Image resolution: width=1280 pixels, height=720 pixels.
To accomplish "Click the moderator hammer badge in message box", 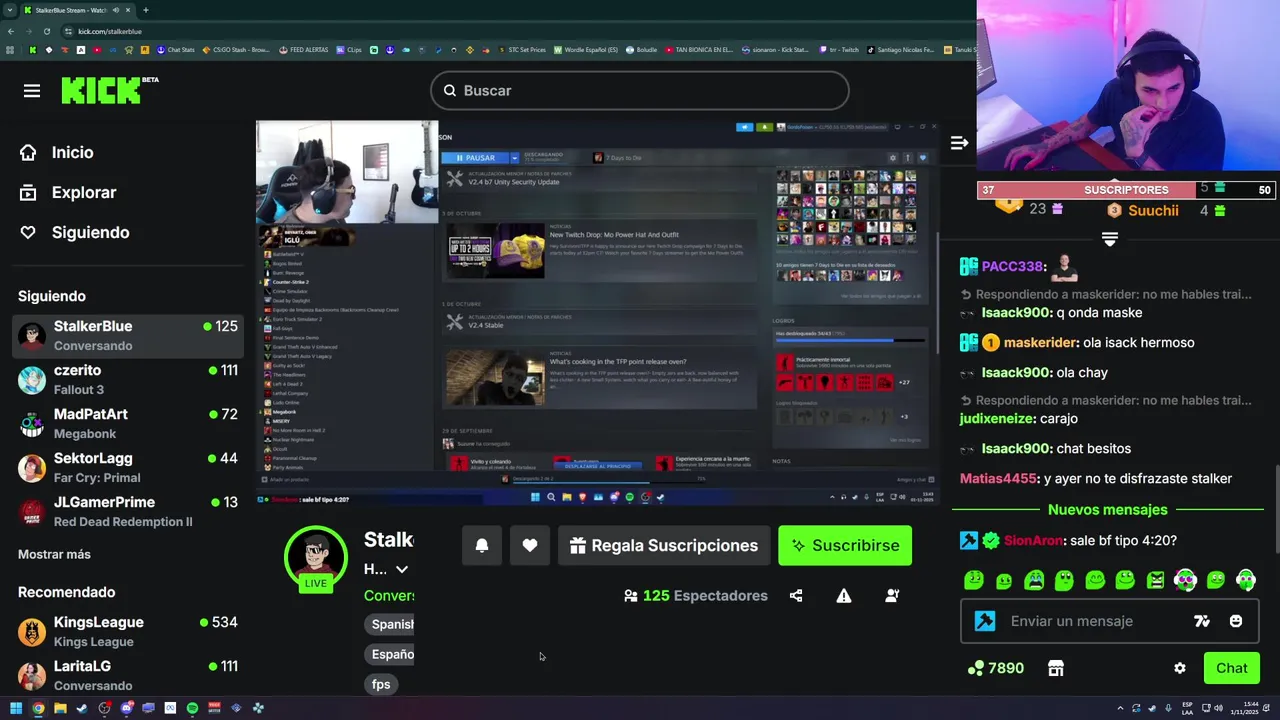I will point(985,621).
